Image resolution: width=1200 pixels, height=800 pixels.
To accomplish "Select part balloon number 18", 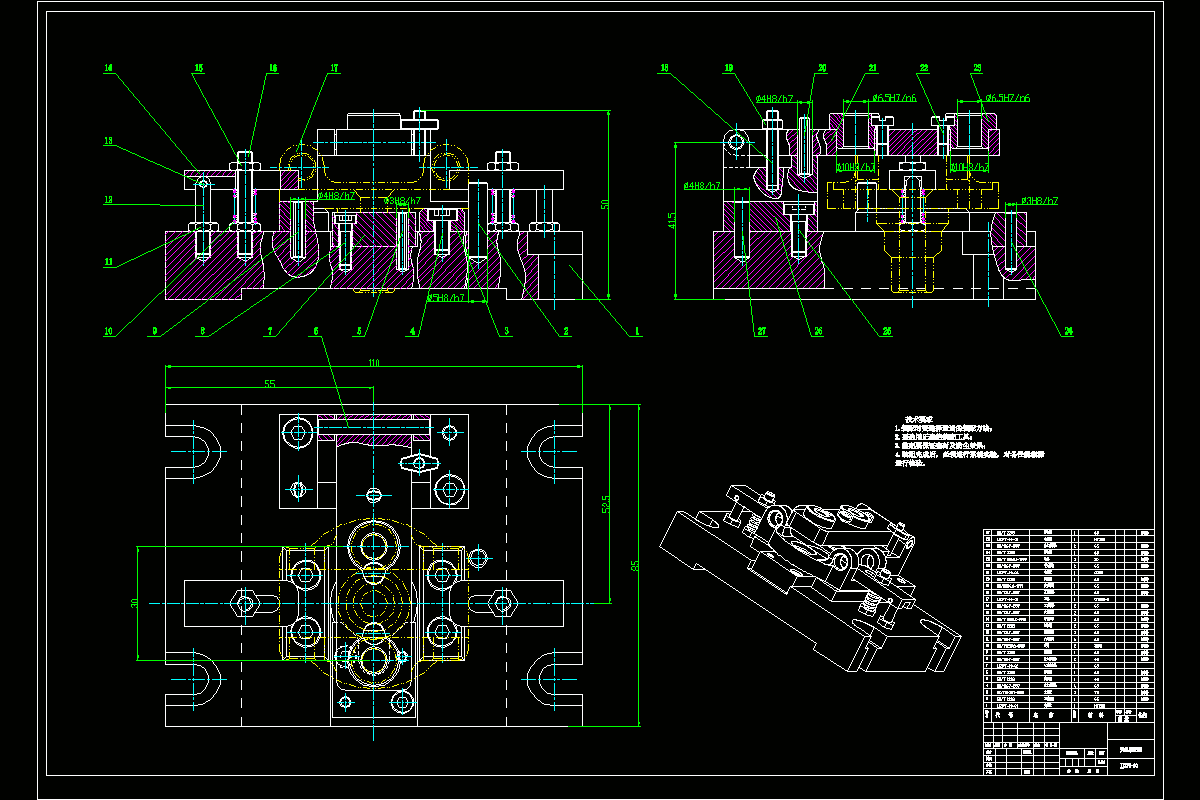I will (664, 69).
